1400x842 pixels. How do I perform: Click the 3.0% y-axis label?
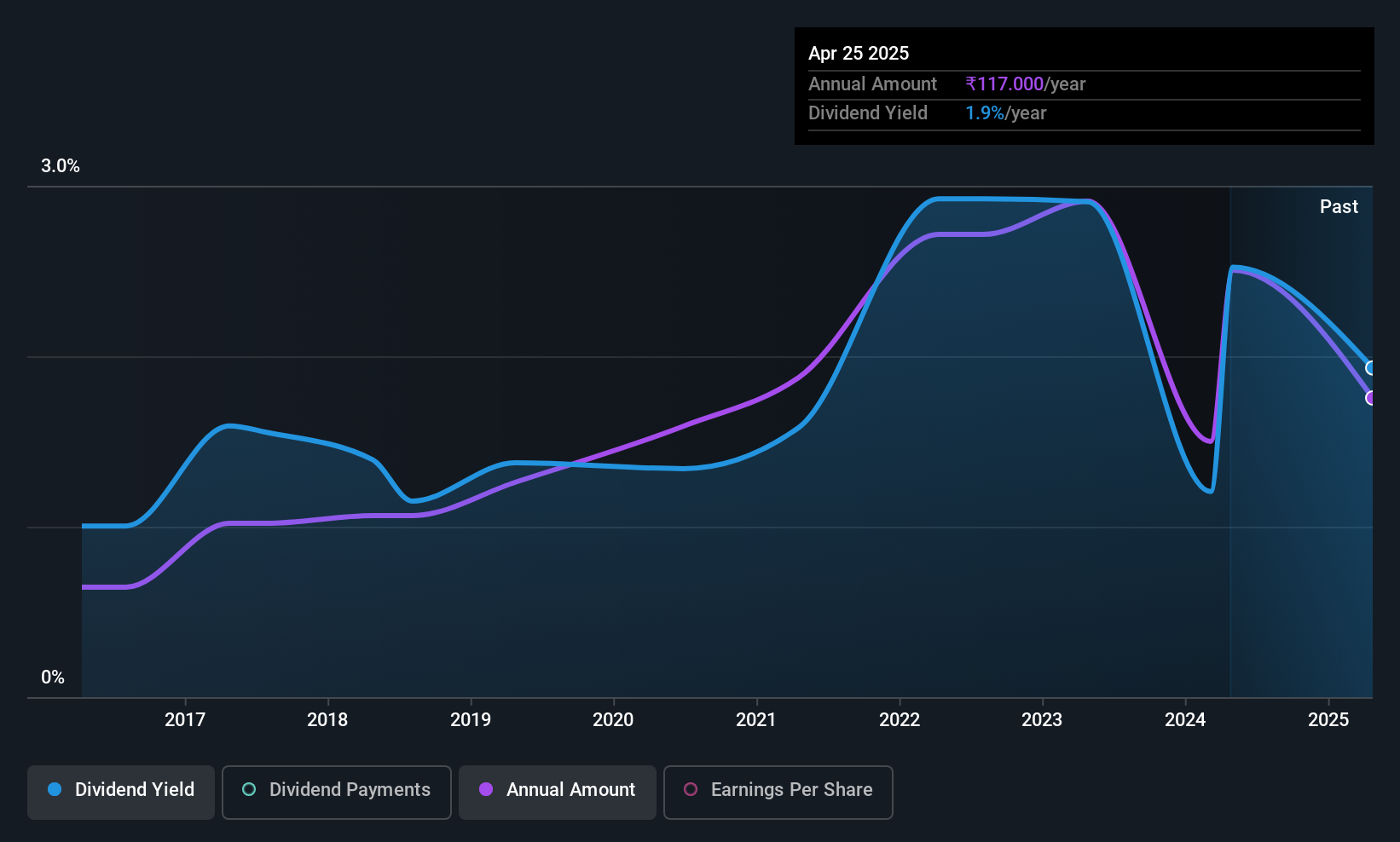(x=61, y=166)
